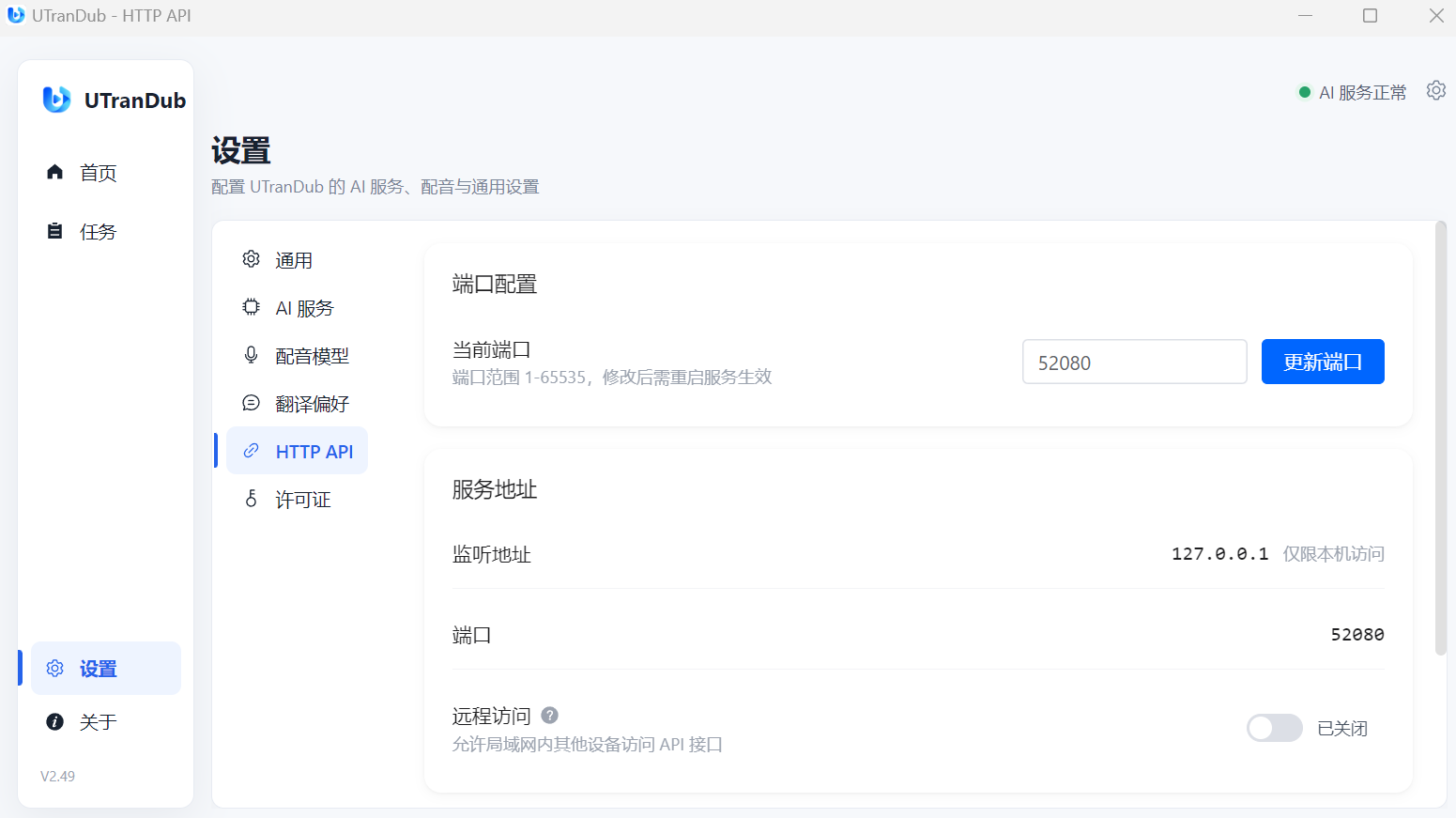
Task: Click the 仅限本机访问 label
Action: coord(1333,554)
